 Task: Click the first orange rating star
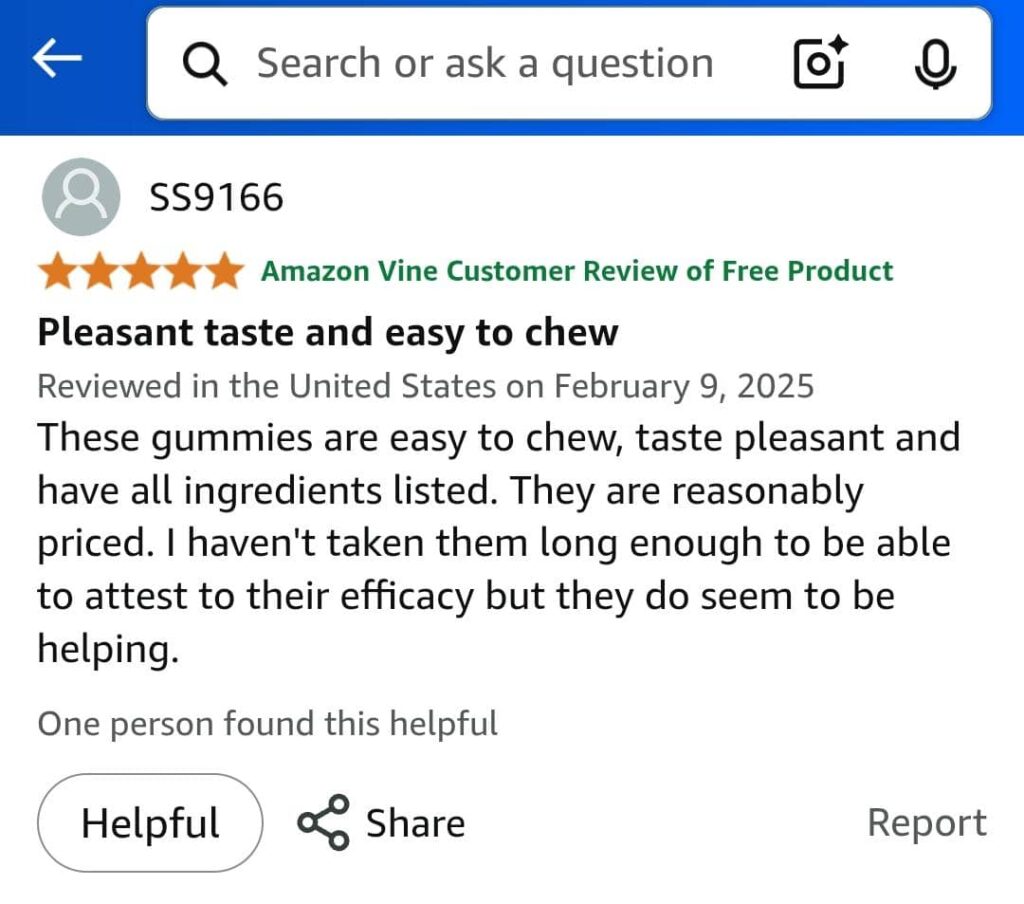click(59, 271)
